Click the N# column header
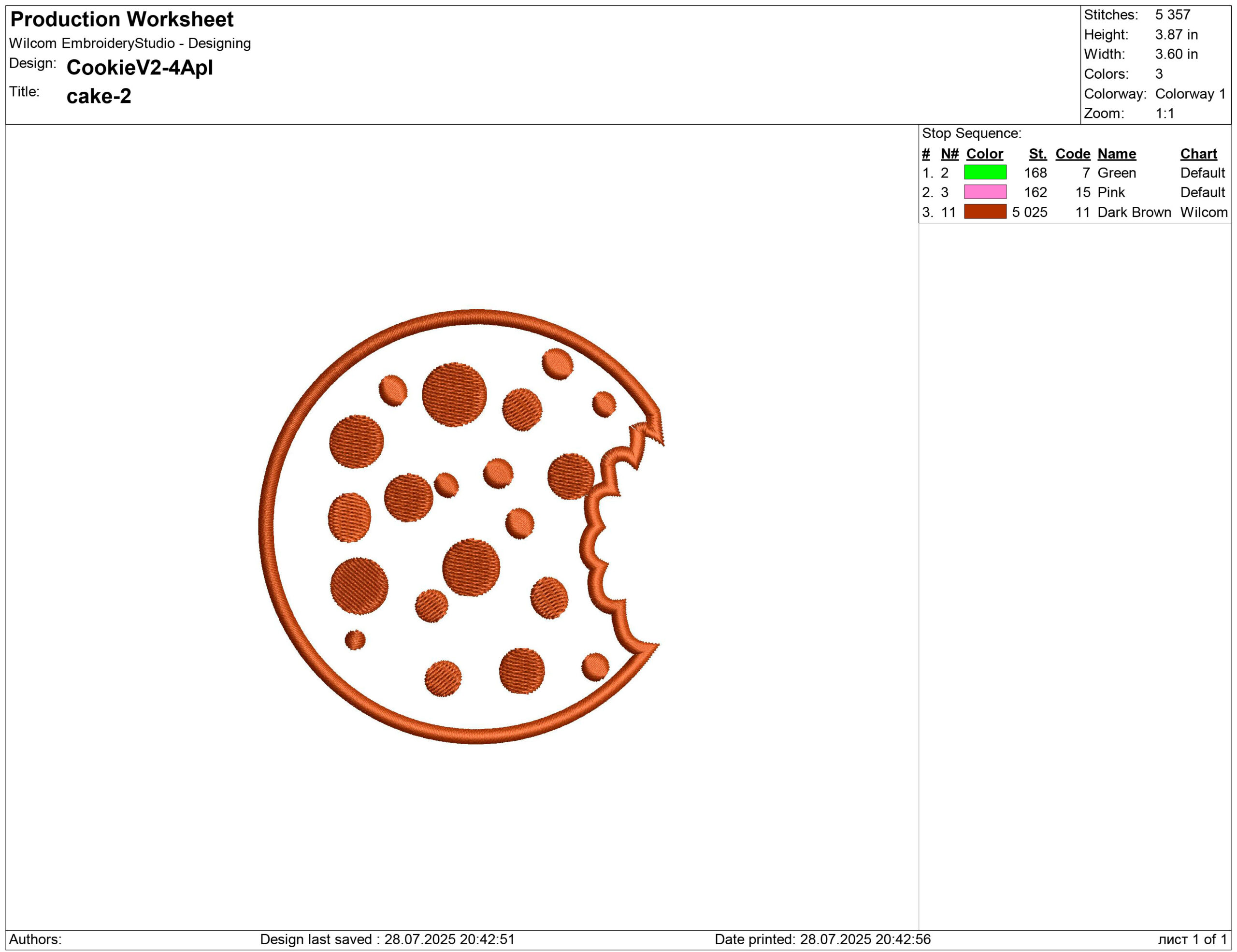 949,154
